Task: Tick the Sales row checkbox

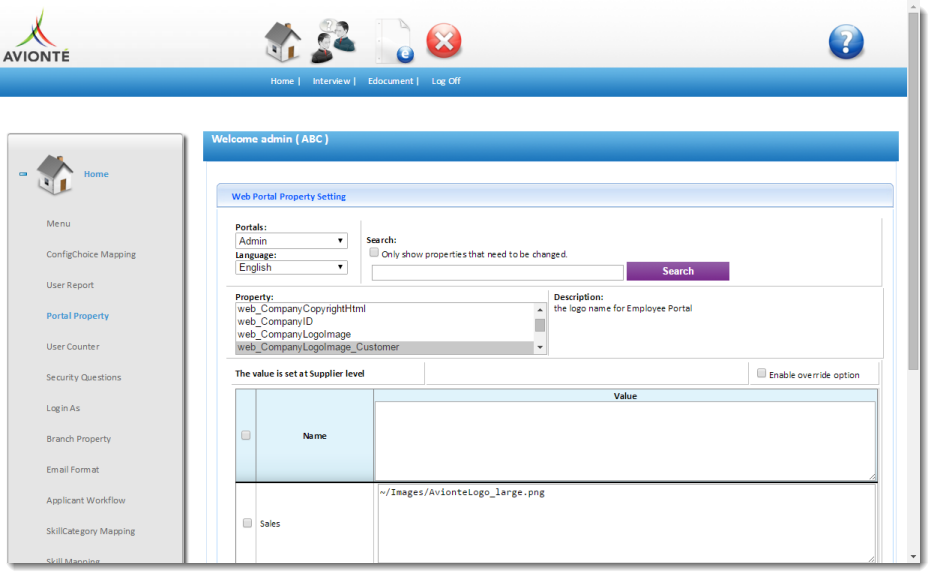Action: 246,523
